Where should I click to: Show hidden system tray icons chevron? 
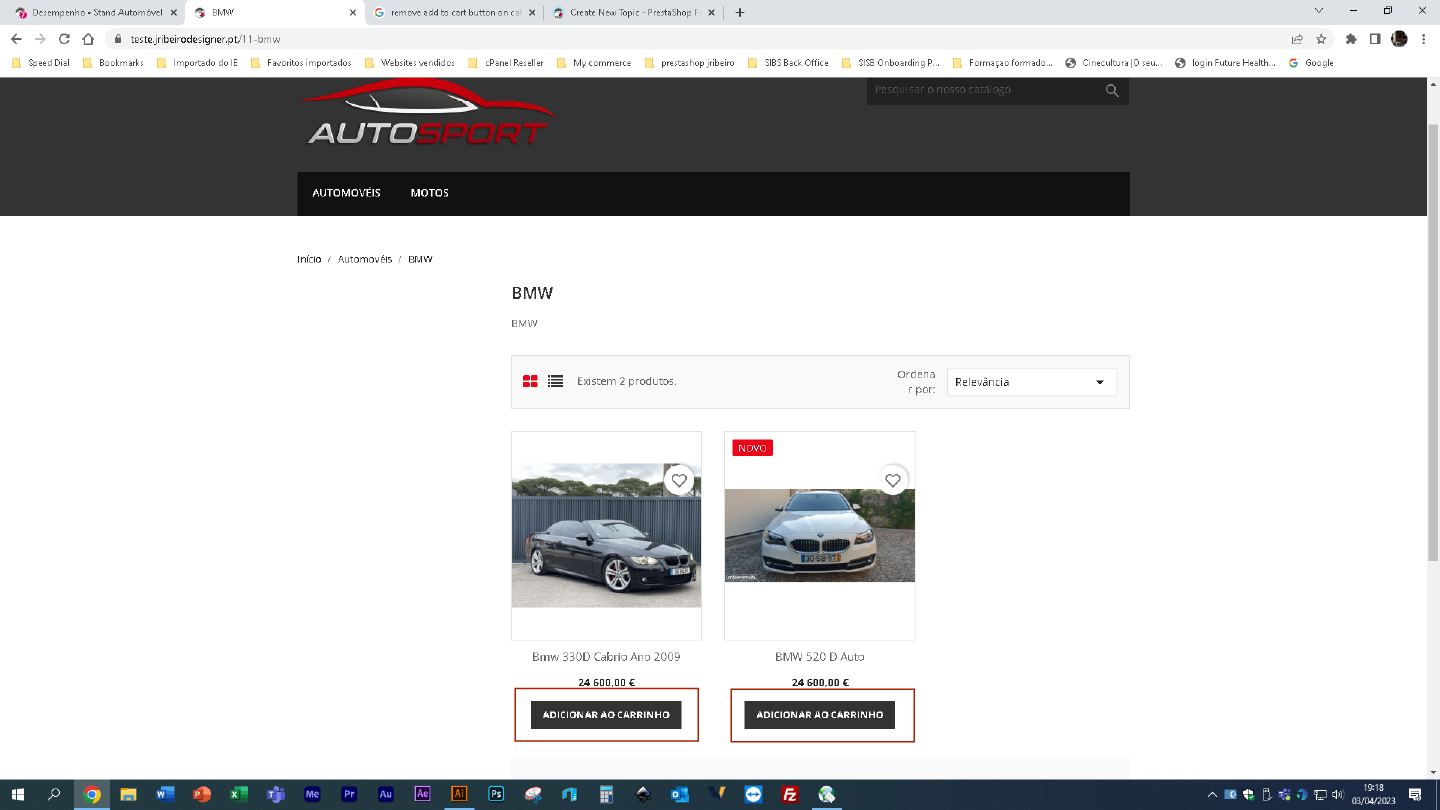[1213, 795]
